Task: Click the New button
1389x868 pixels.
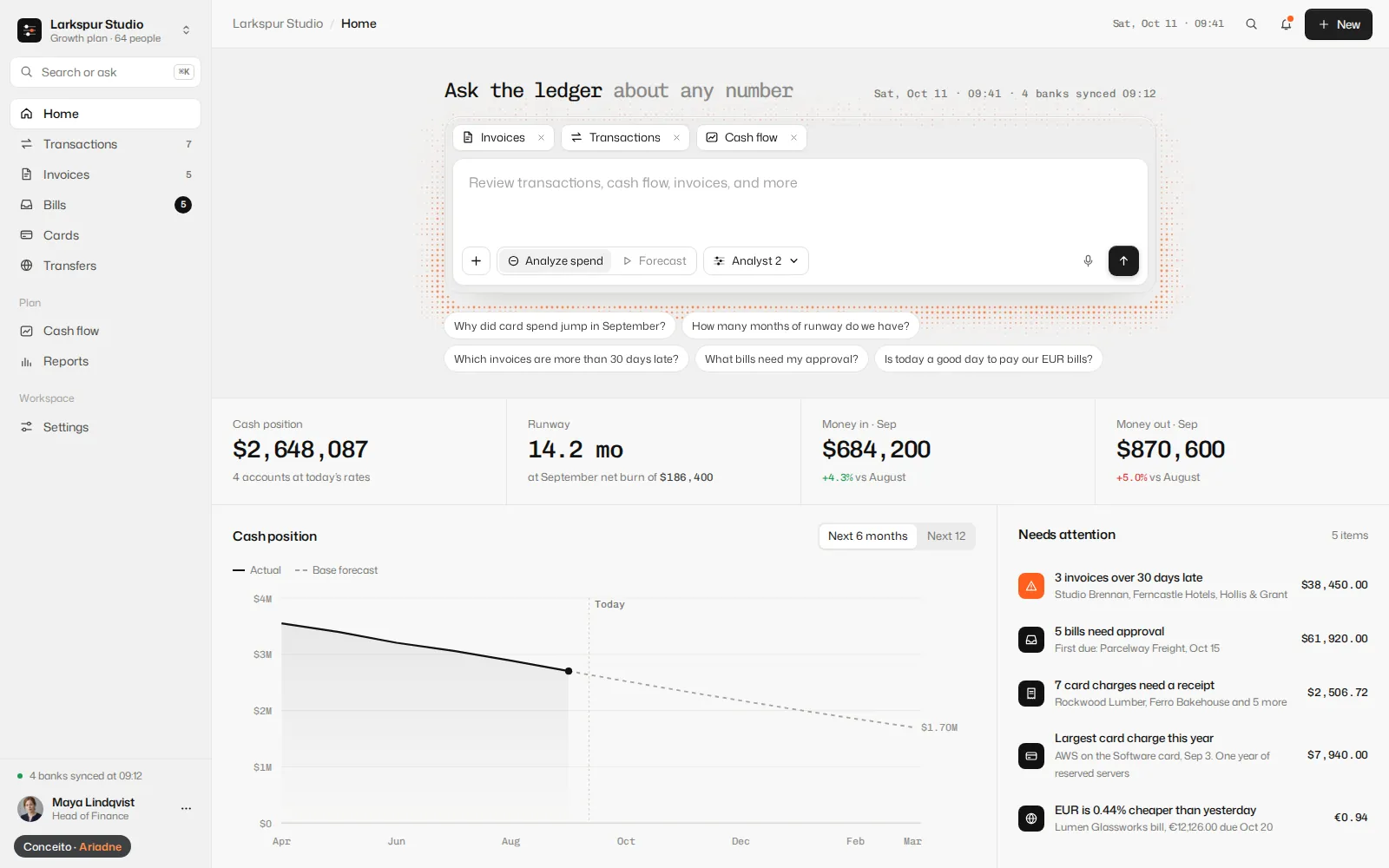Action: click(1338, 24)
